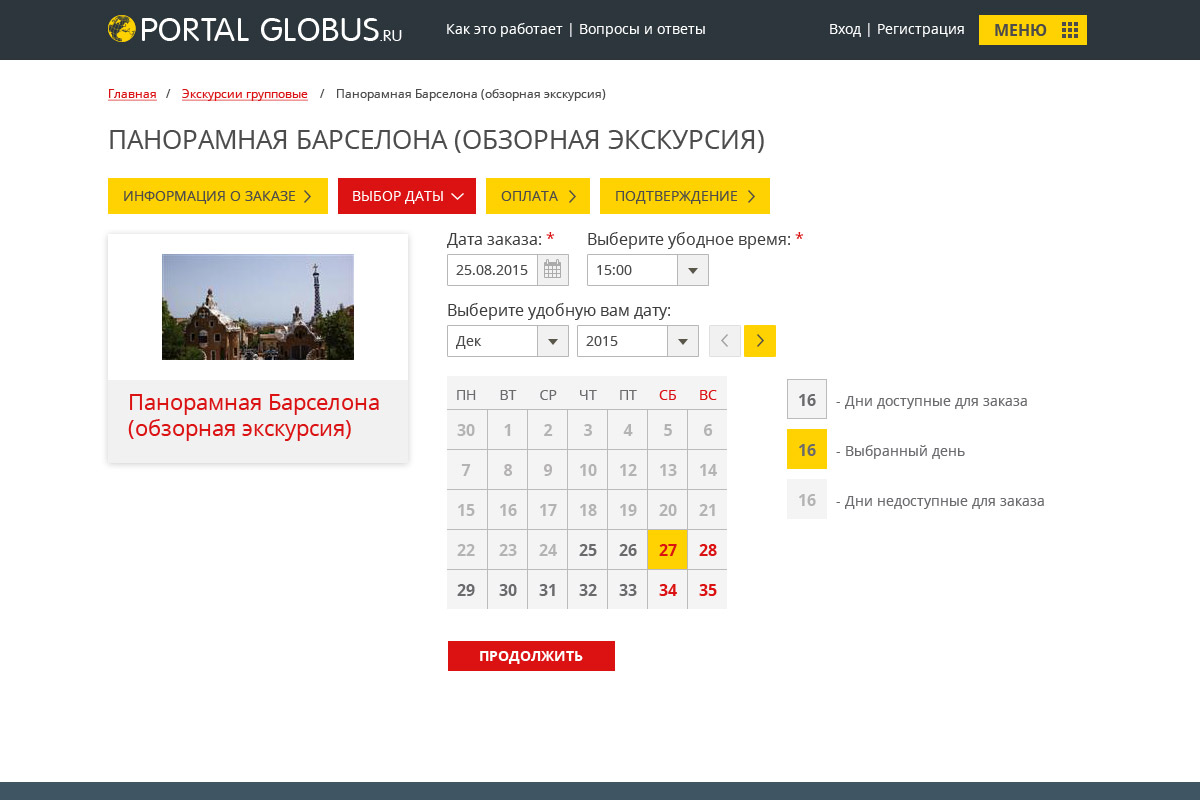Go to next month with right arrow
1200x800 pixels.
760,341
